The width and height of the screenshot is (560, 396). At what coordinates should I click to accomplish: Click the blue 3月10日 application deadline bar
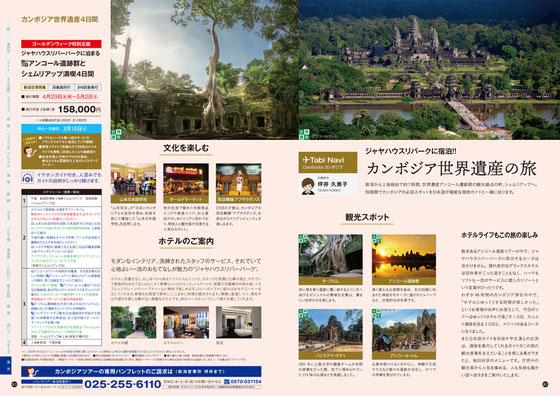click(x=61, y=129)
